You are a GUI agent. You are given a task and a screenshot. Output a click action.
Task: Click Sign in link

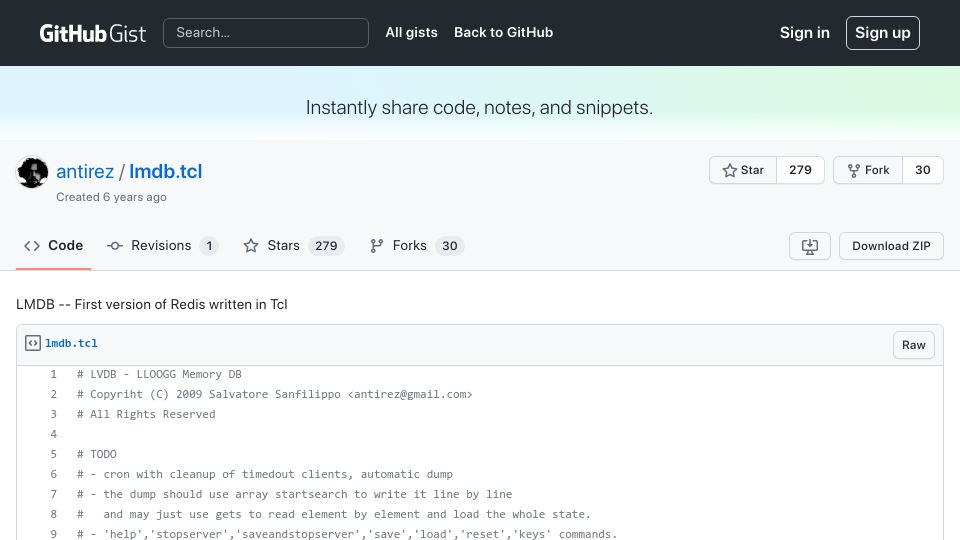pyautogui.click(x=804, y=33)
